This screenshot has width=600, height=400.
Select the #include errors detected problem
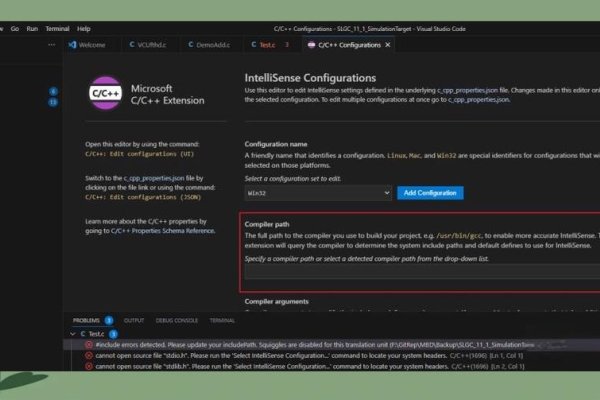point(331,345)
